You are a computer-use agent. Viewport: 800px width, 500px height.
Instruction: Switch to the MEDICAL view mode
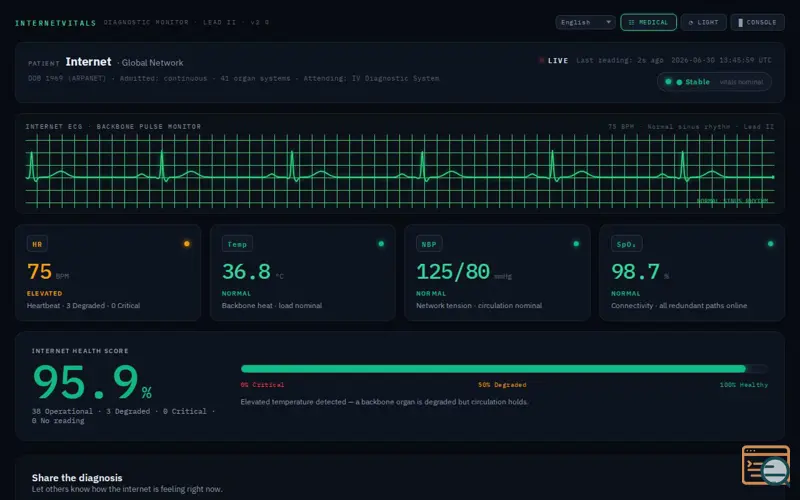point(648,22)
